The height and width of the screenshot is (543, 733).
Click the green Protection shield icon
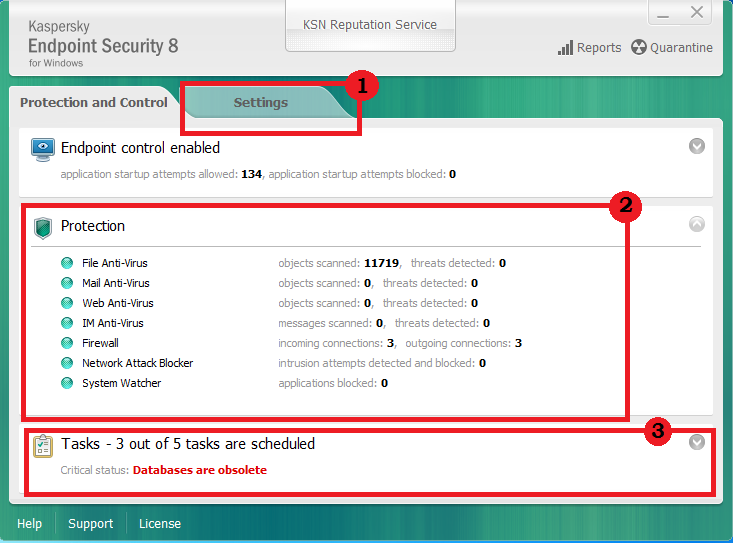pyautogui.click(x=43, y=227)
